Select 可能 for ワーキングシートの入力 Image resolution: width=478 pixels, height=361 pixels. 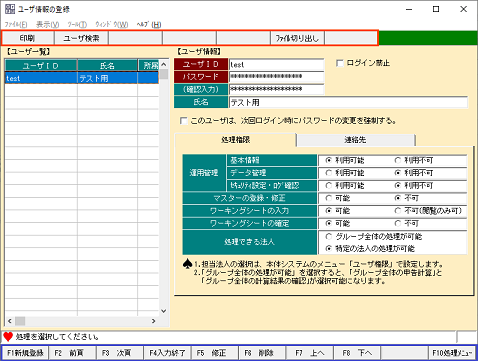coord(329,211)
